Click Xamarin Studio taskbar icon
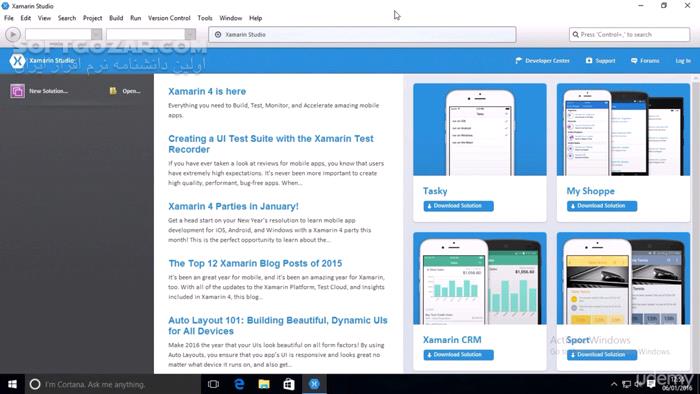 click(314, 384)
